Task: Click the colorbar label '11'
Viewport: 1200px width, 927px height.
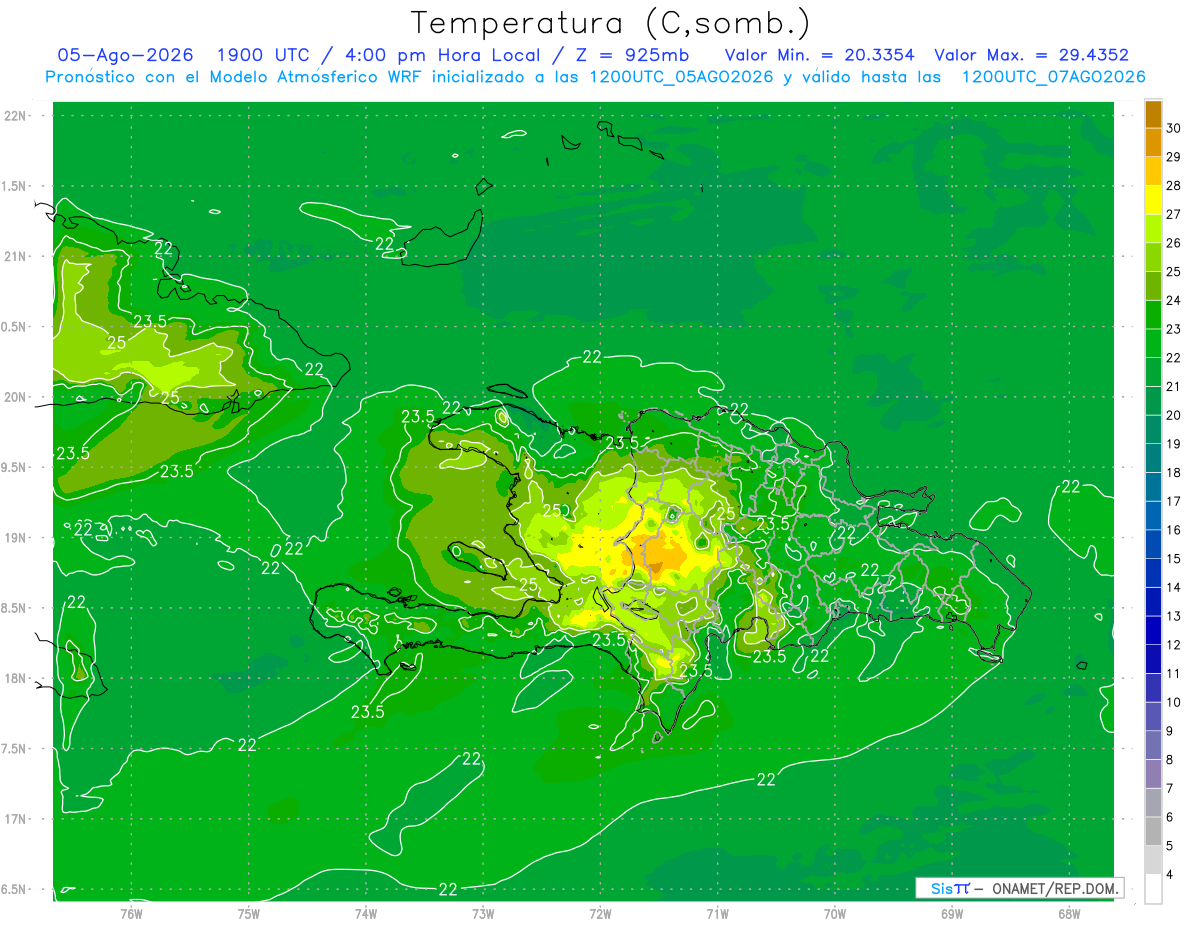Action: [x=1174, y=674]
